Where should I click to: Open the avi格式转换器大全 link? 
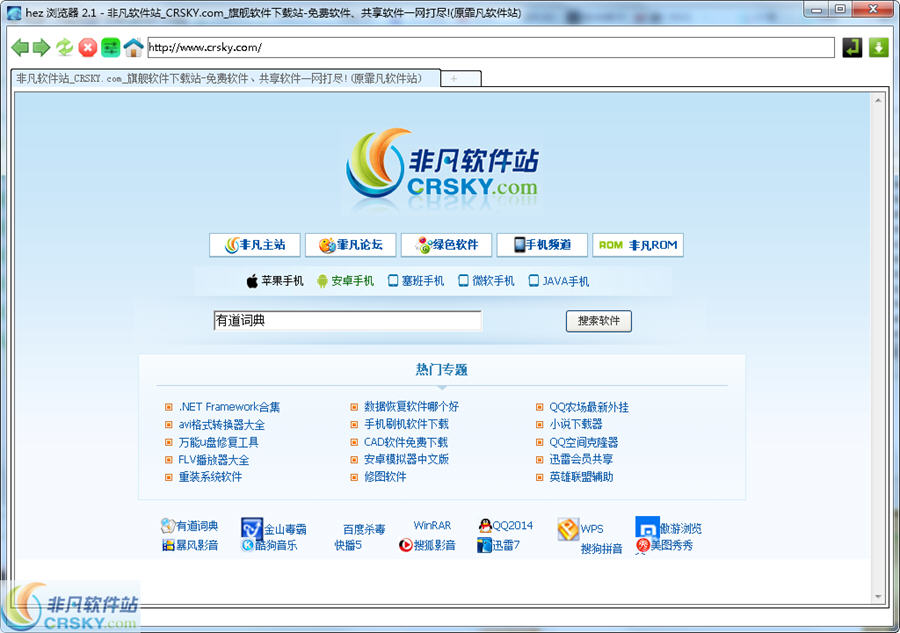click(x=222, y=425)
